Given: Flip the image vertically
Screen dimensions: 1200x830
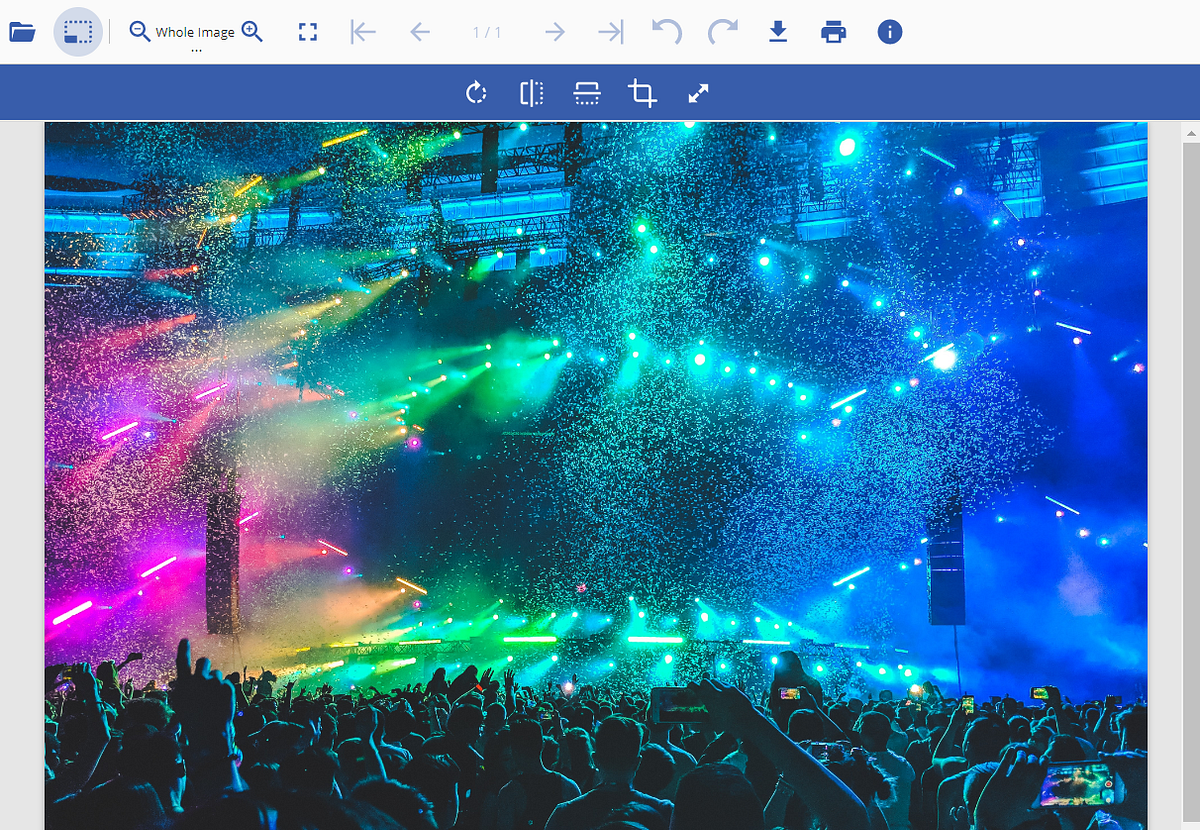Looking at the screenshot, I should 586,92.
